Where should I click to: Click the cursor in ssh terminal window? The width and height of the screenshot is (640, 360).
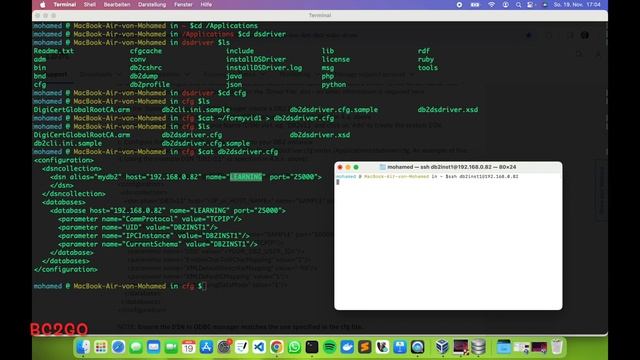pos(338,182)
